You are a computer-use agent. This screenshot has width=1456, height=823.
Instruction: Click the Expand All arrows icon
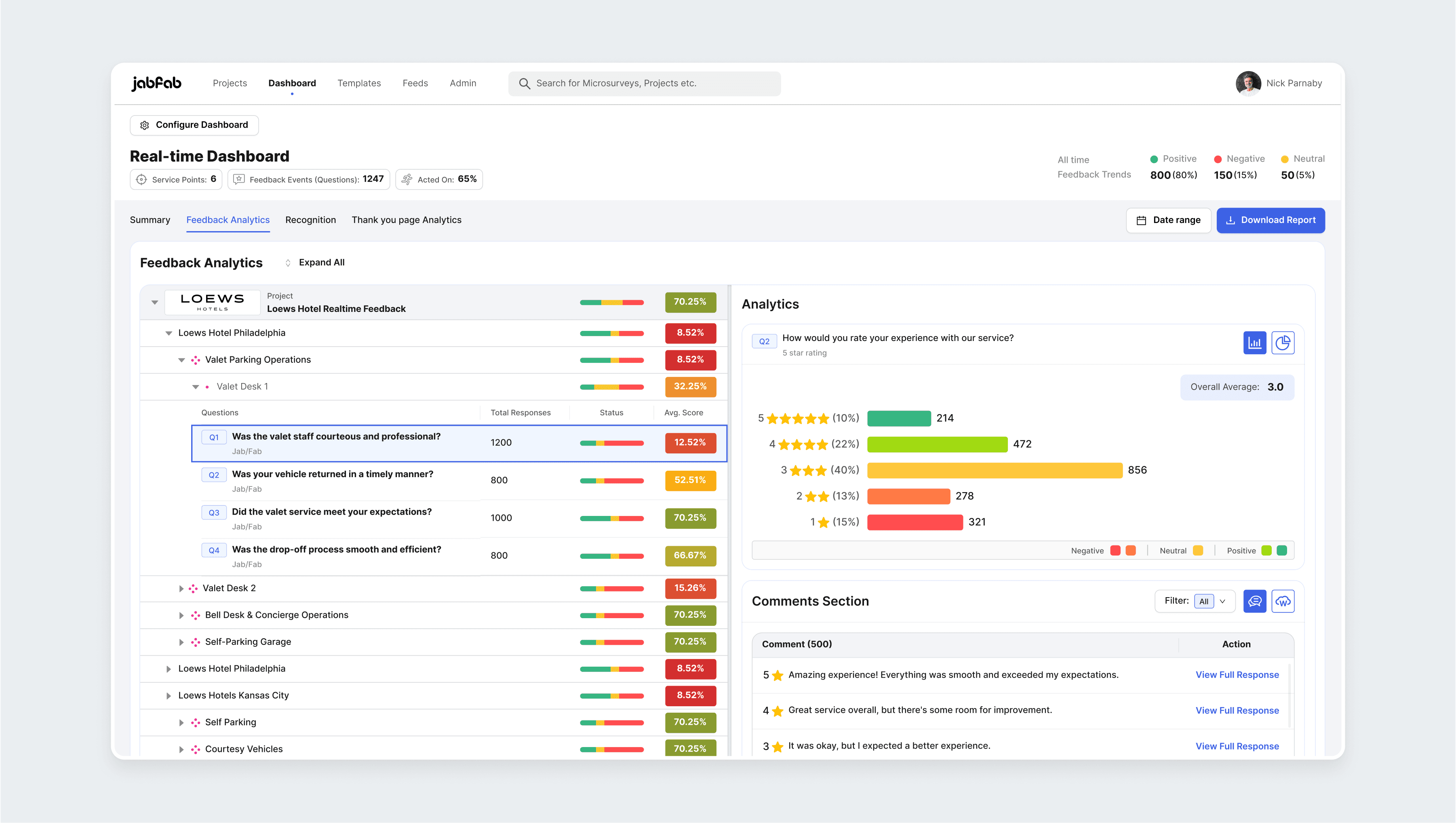(288, 263)
